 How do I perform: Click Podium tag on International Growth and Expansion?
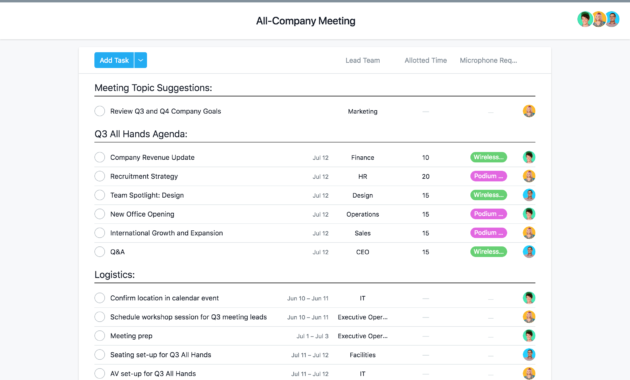[489, 233]
